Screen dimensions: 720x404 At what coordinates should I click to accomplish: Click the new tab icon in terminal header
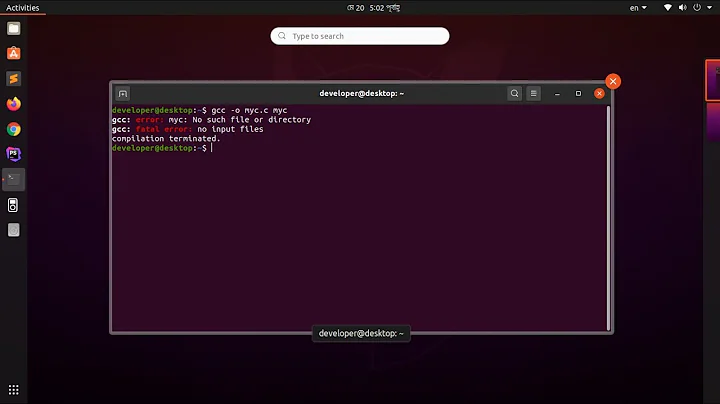coord(123,94)
